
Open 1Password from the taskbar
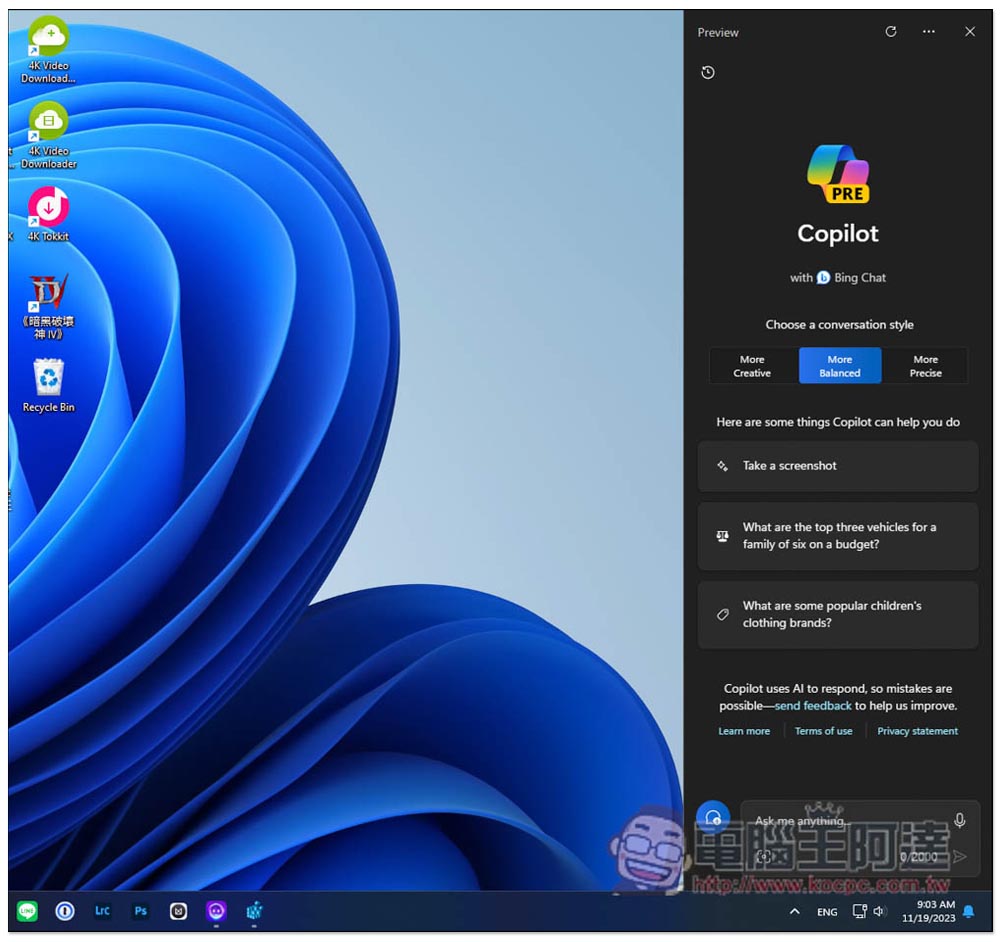tap(64, 911)
